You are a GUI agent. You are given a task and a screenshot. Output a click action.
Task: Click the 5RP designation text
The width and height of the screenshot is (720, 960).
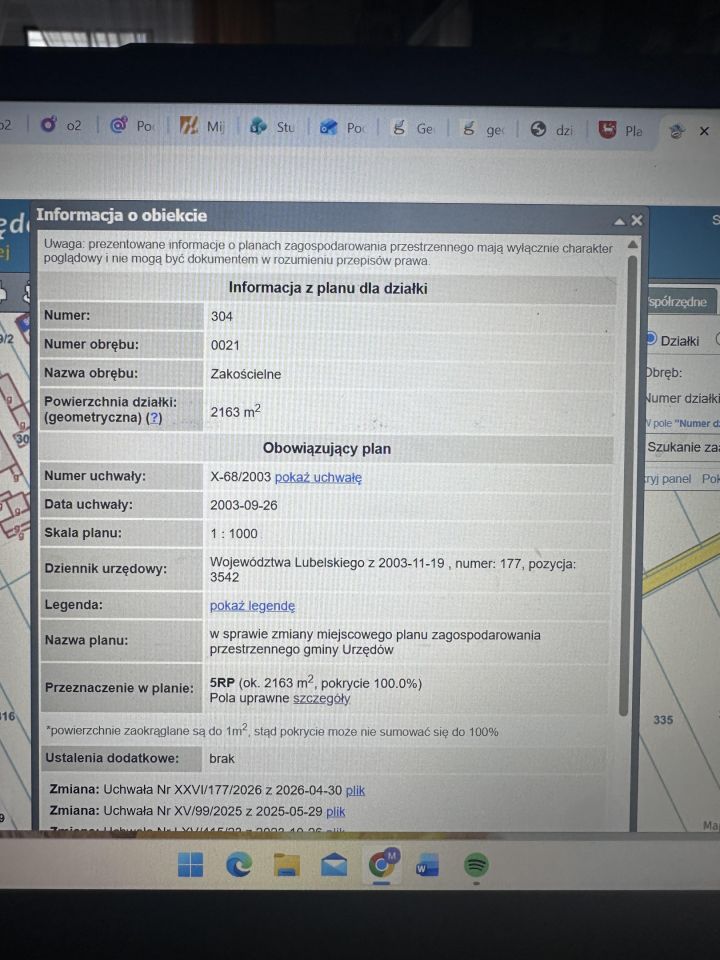point(222,683)
